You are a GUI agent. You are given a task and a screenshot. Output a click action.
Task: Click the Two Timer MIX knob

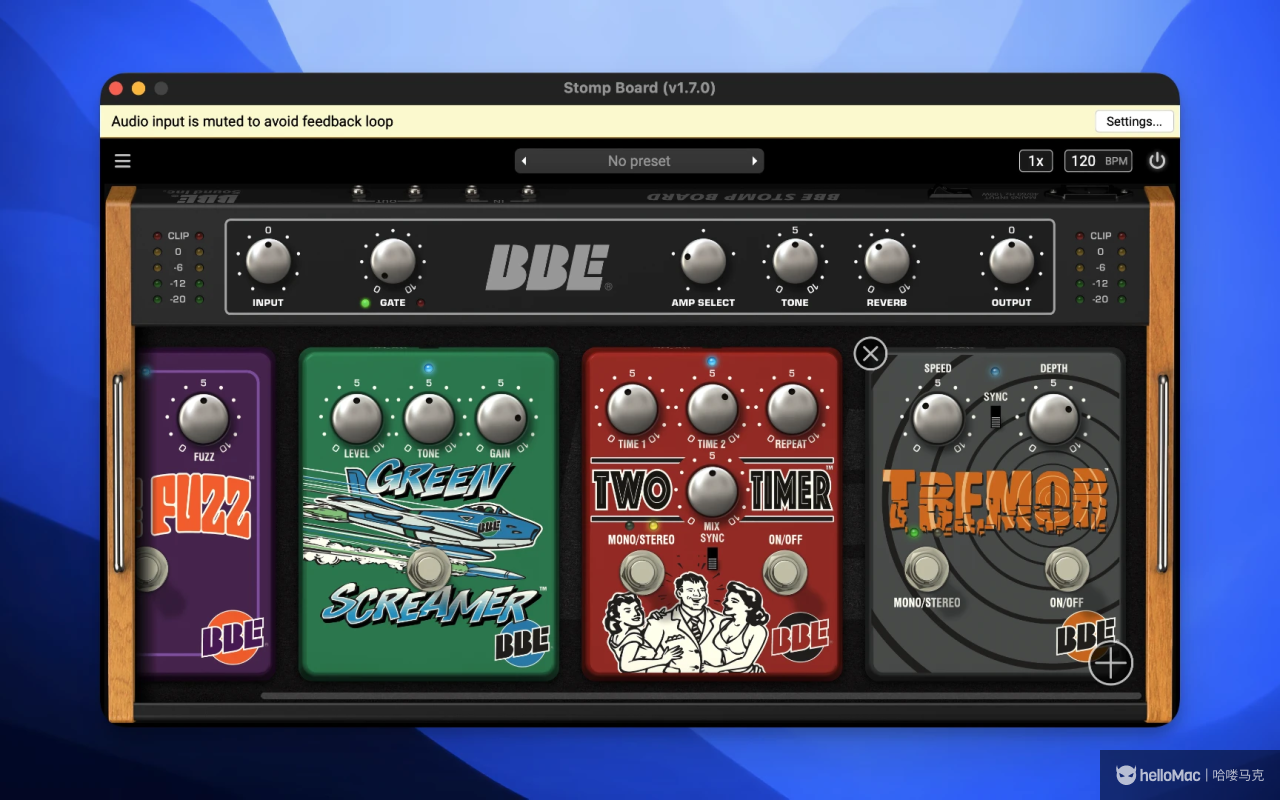(x=712, y=491)
